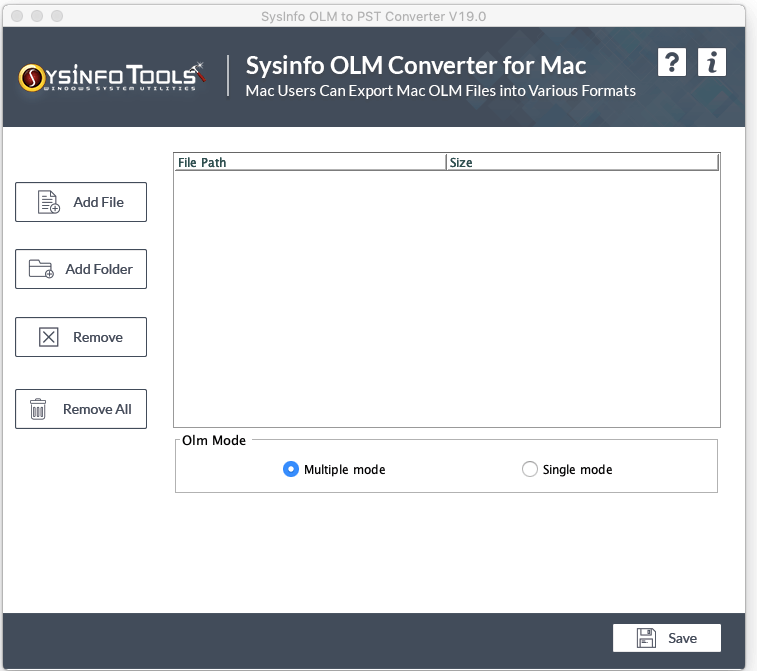
Task: Close the window with the red button
Action: click(17, 16)
